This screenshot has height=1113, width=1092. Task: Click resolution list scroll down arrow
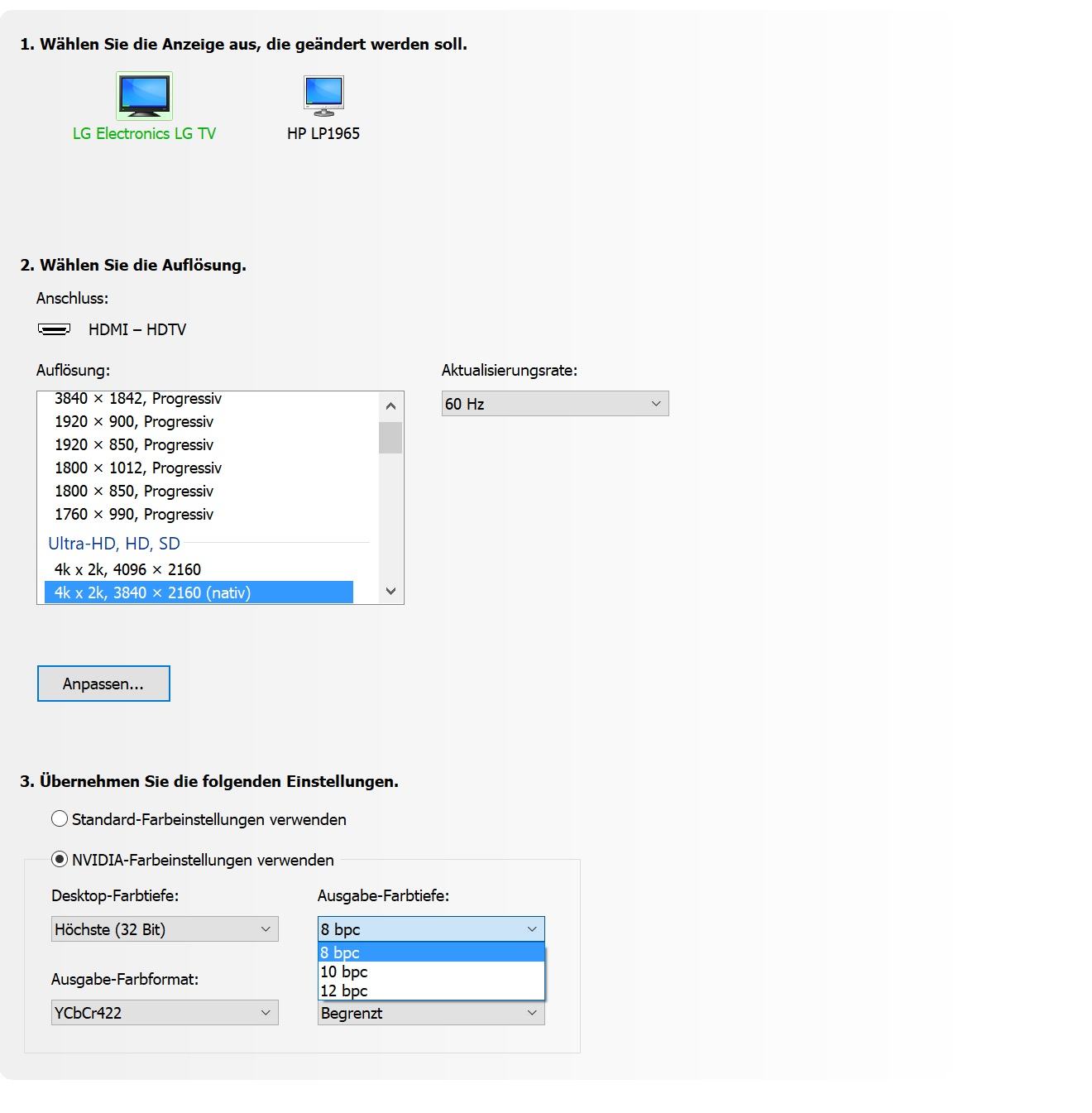390,591
